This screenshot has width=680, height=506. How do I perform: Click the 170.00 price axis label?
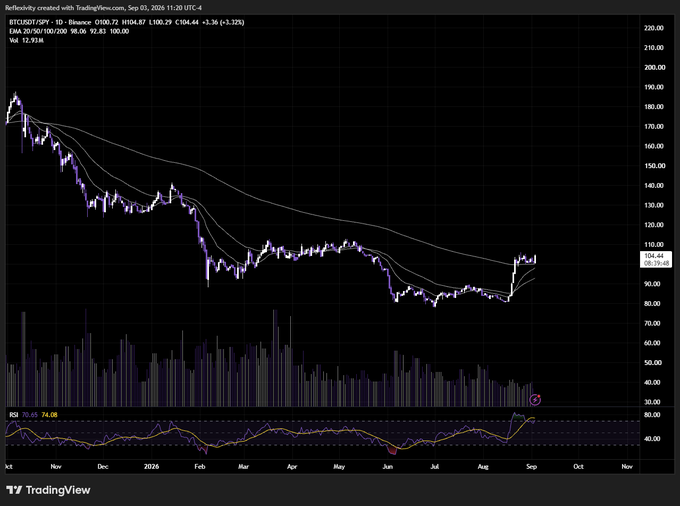point(654,127)
